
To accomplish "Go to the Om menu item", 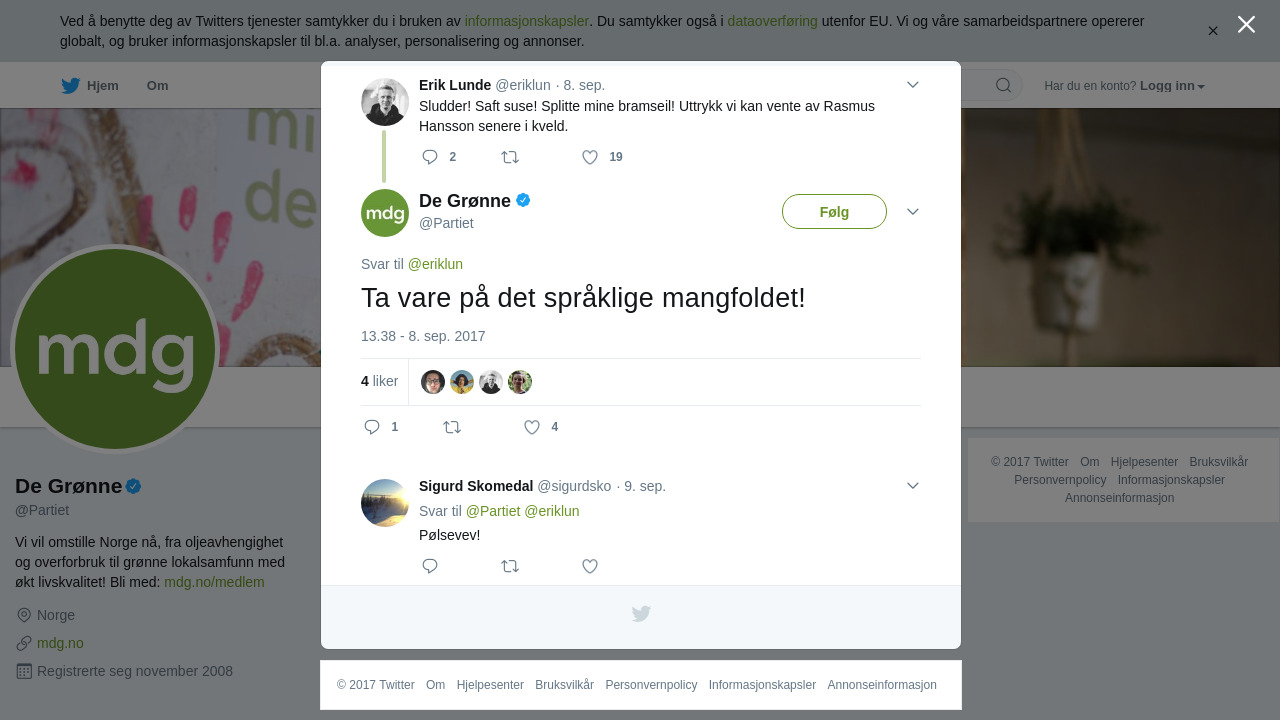I will point(157,86).
